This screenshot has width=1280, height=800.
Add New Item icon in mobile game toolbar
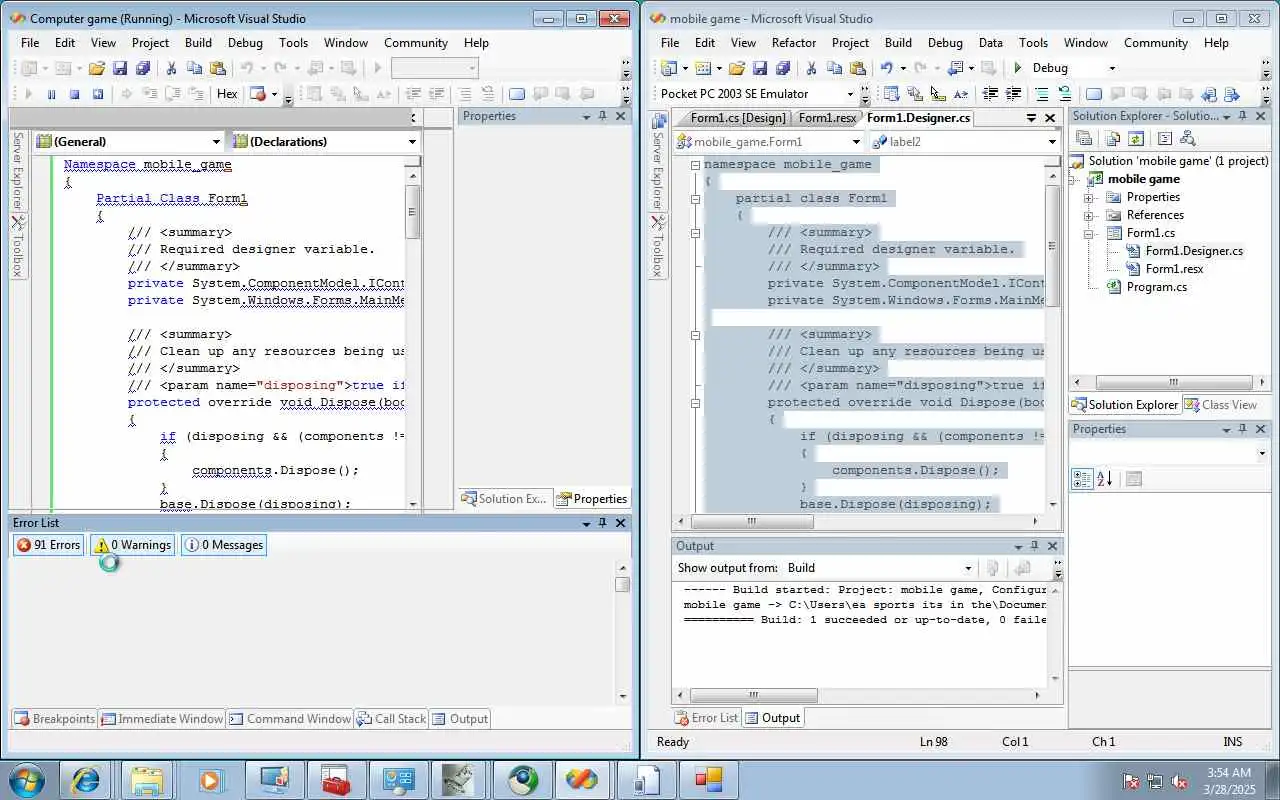pyautogui.click(x=703, y=68)
